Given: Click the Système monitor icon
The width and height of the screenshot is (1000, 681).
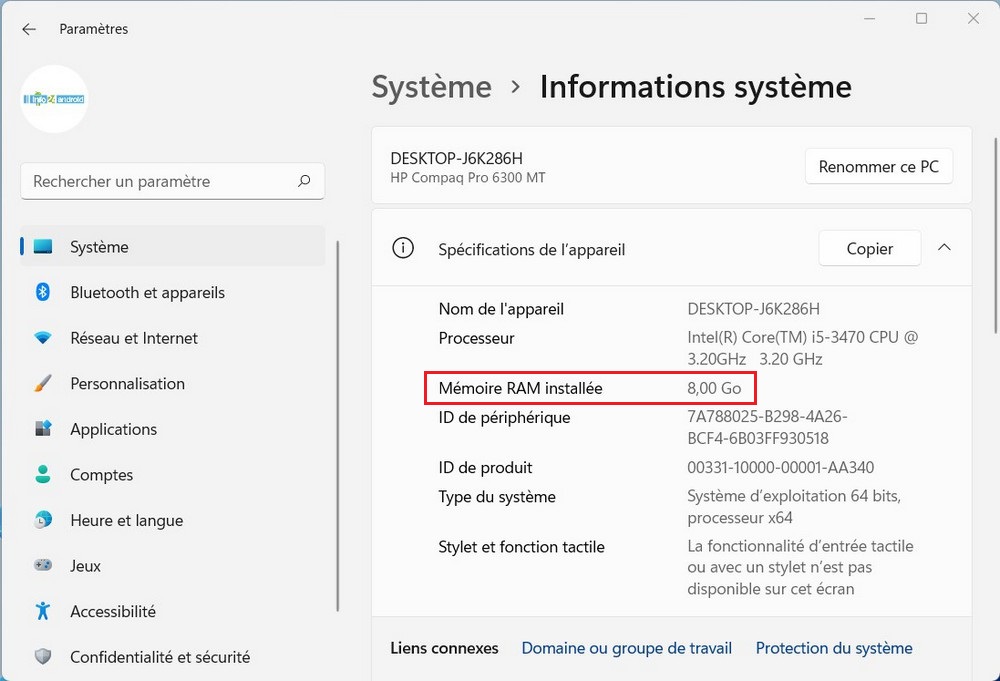Looking at the screenshot, I should point(43,246).
